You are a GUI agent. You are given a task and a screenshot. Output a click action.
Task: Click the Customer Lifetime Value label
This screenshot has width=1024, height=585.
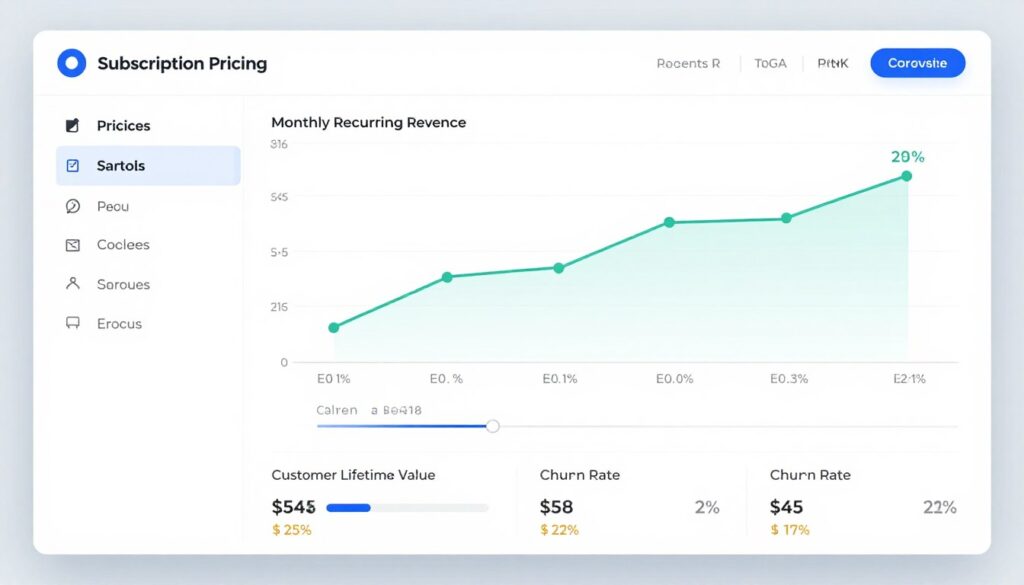click(353, 475)
